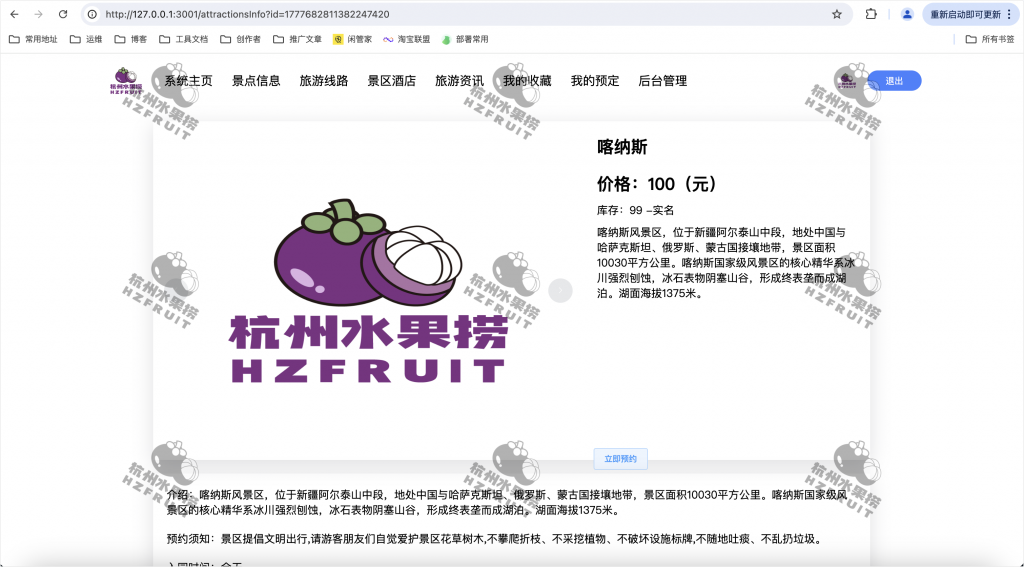Select the 价格：100（元） text
Screen dimensions: 1024x567
pos(657,184)
